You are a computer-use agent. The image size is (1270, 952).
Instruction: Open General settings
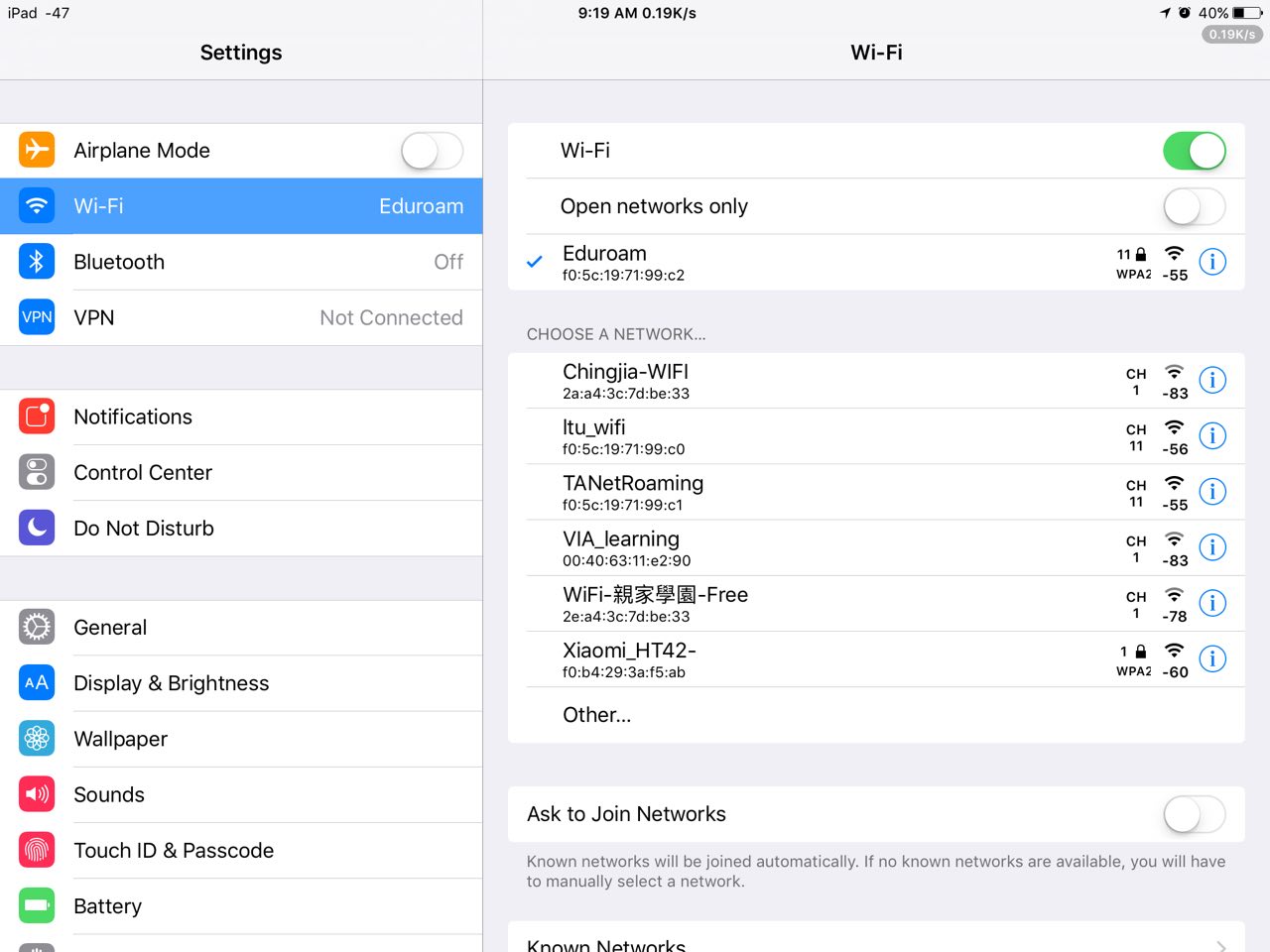[x=241, y=628]
